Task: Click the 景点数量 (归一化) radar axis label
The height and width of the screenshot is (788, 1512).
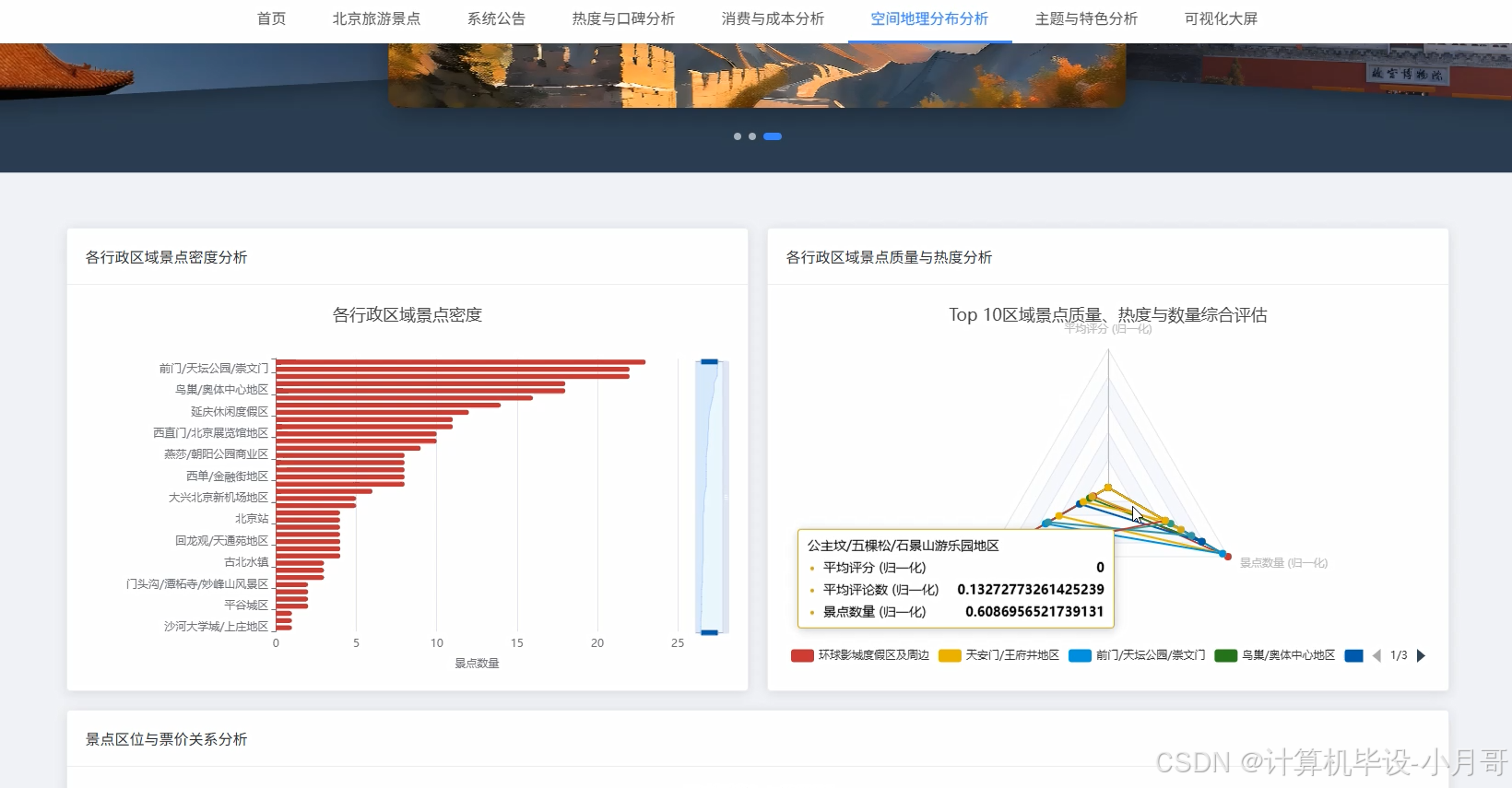Action: click(x=1283, y=562)
